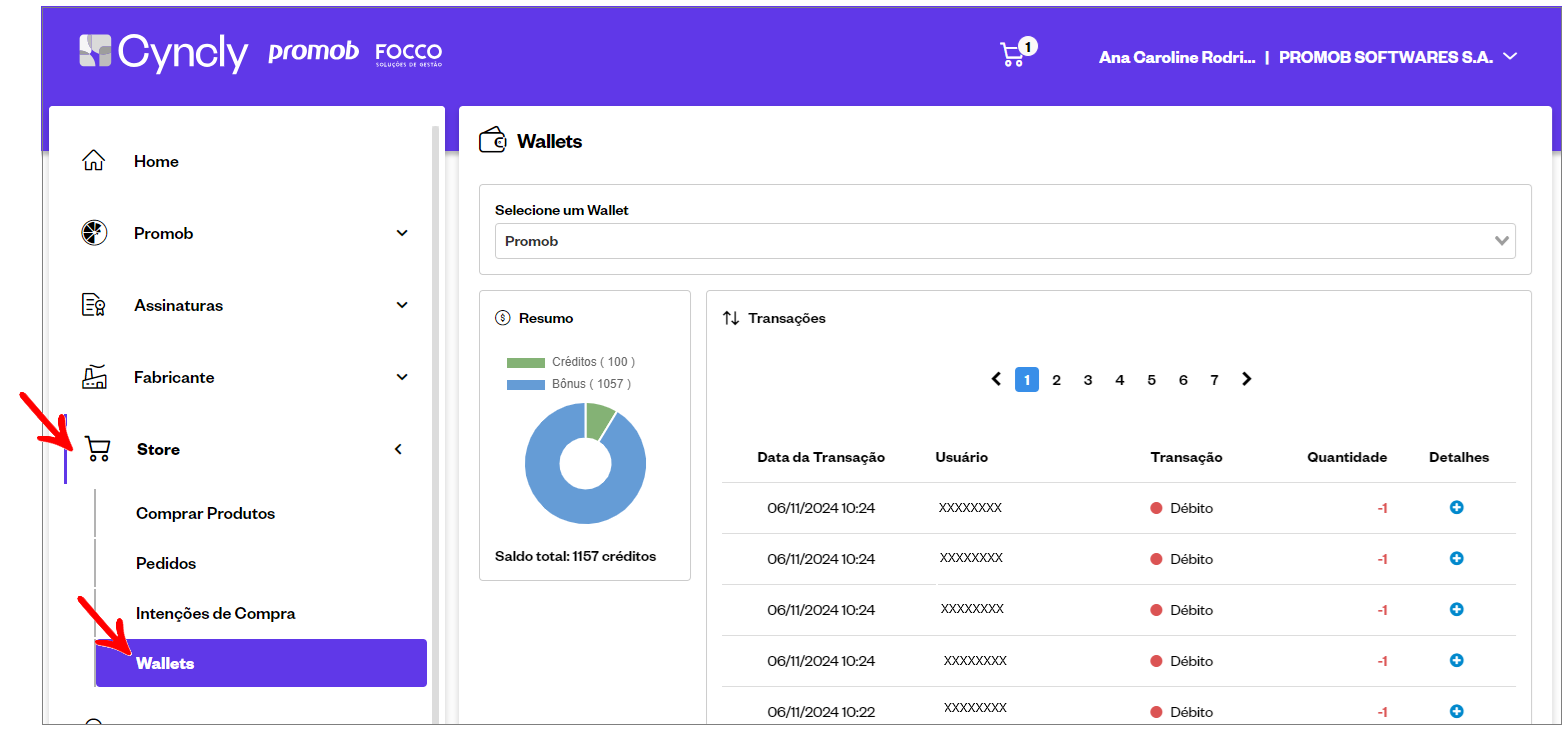Toggle the green Créditos legend swatch

coord(525,362)
